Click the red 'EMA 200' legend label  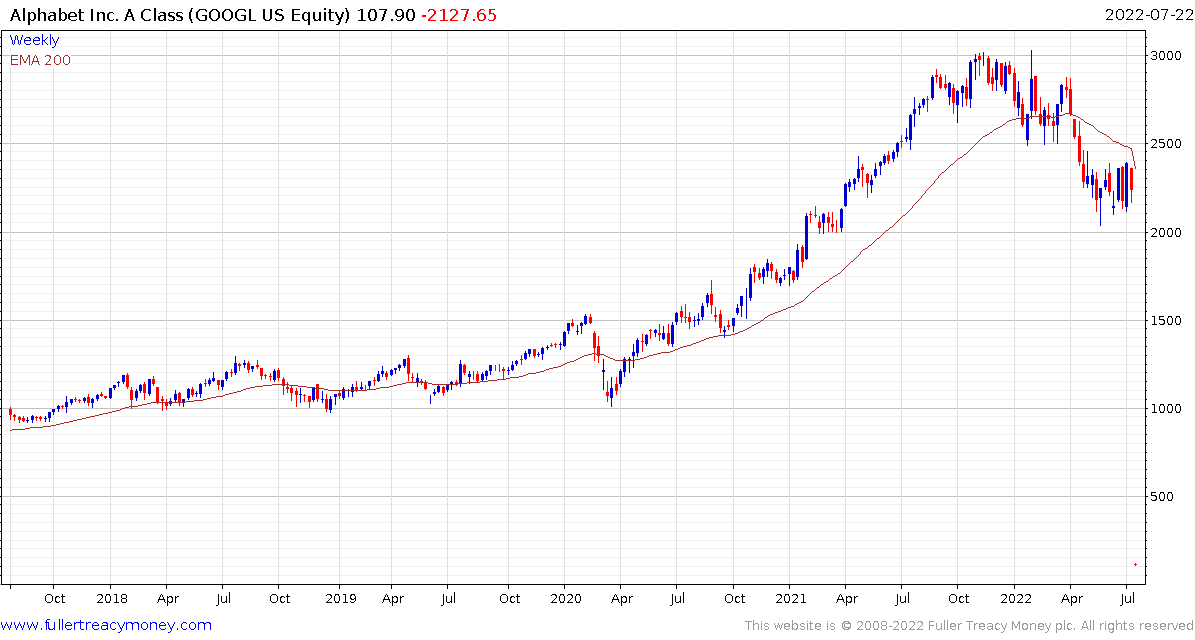40,60
